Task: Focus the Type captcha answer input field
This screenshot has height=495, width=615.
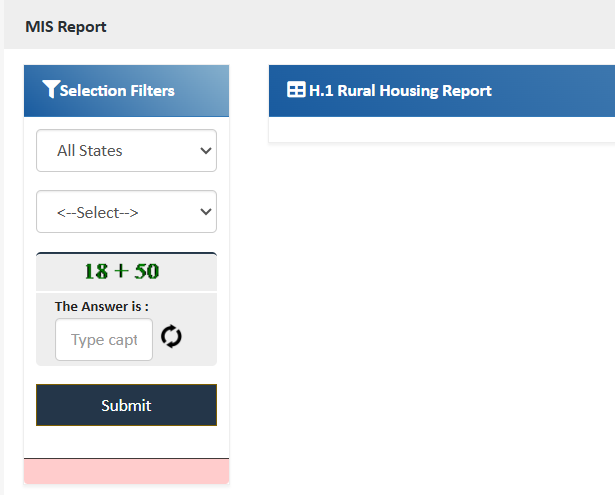Action: [104, 340]
